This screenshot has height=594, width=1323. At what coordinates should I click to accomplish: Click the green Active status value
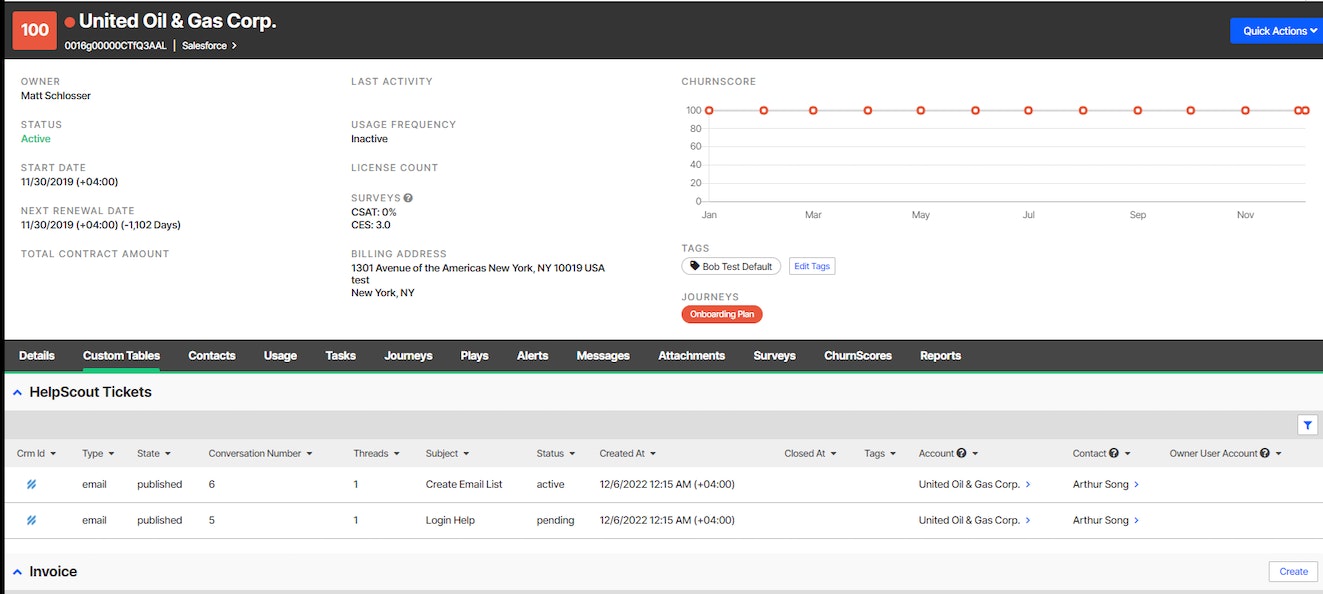[x=36, y=139]
